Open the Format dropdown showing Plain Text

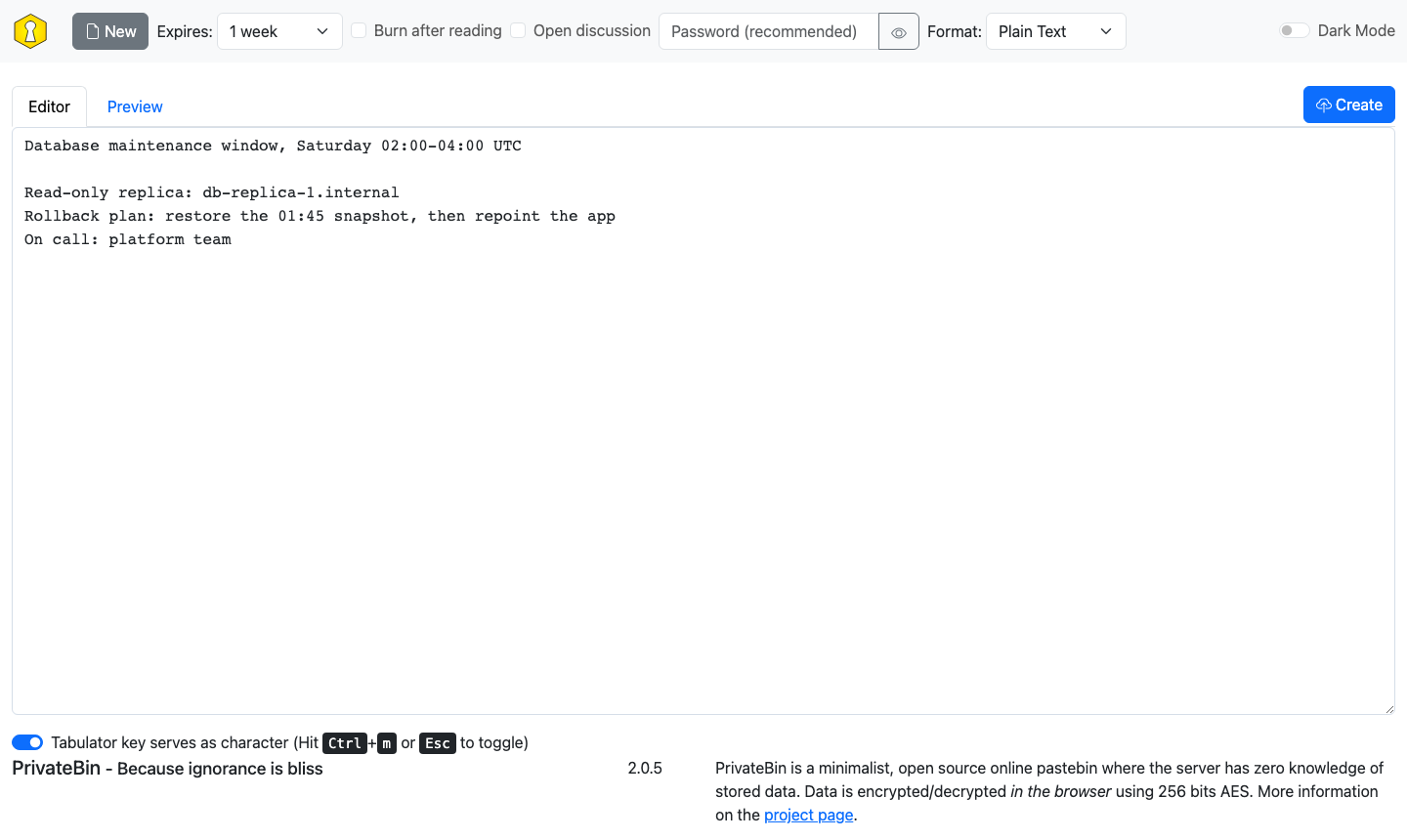[x=1056, y=31]
